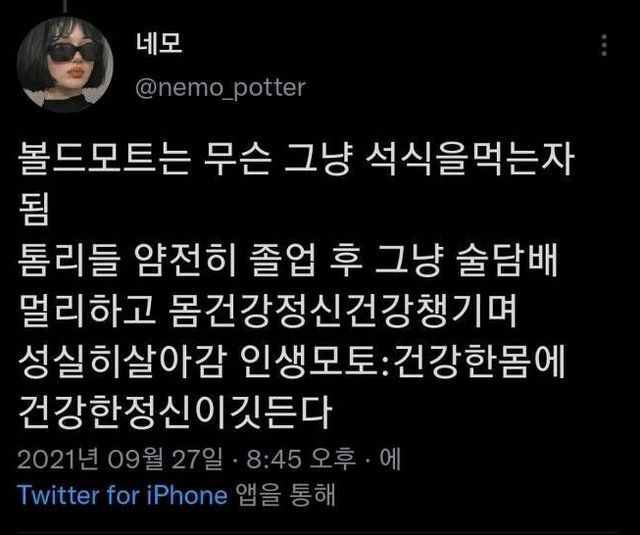The width and height of the screenshot is (640, 535).
Task: Open the 네모 display name profile
Action: 159,43
